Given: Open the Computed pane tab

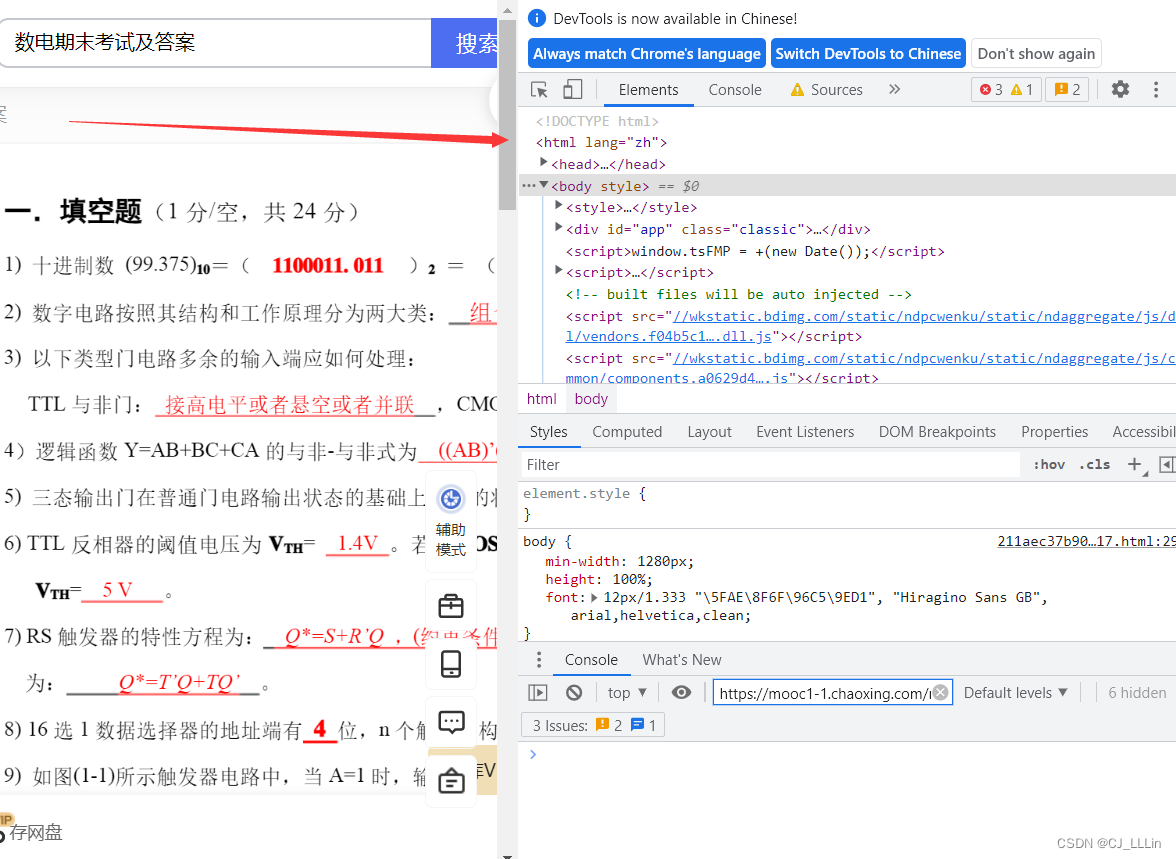Looking at the screenshot, I should (627, 431).
